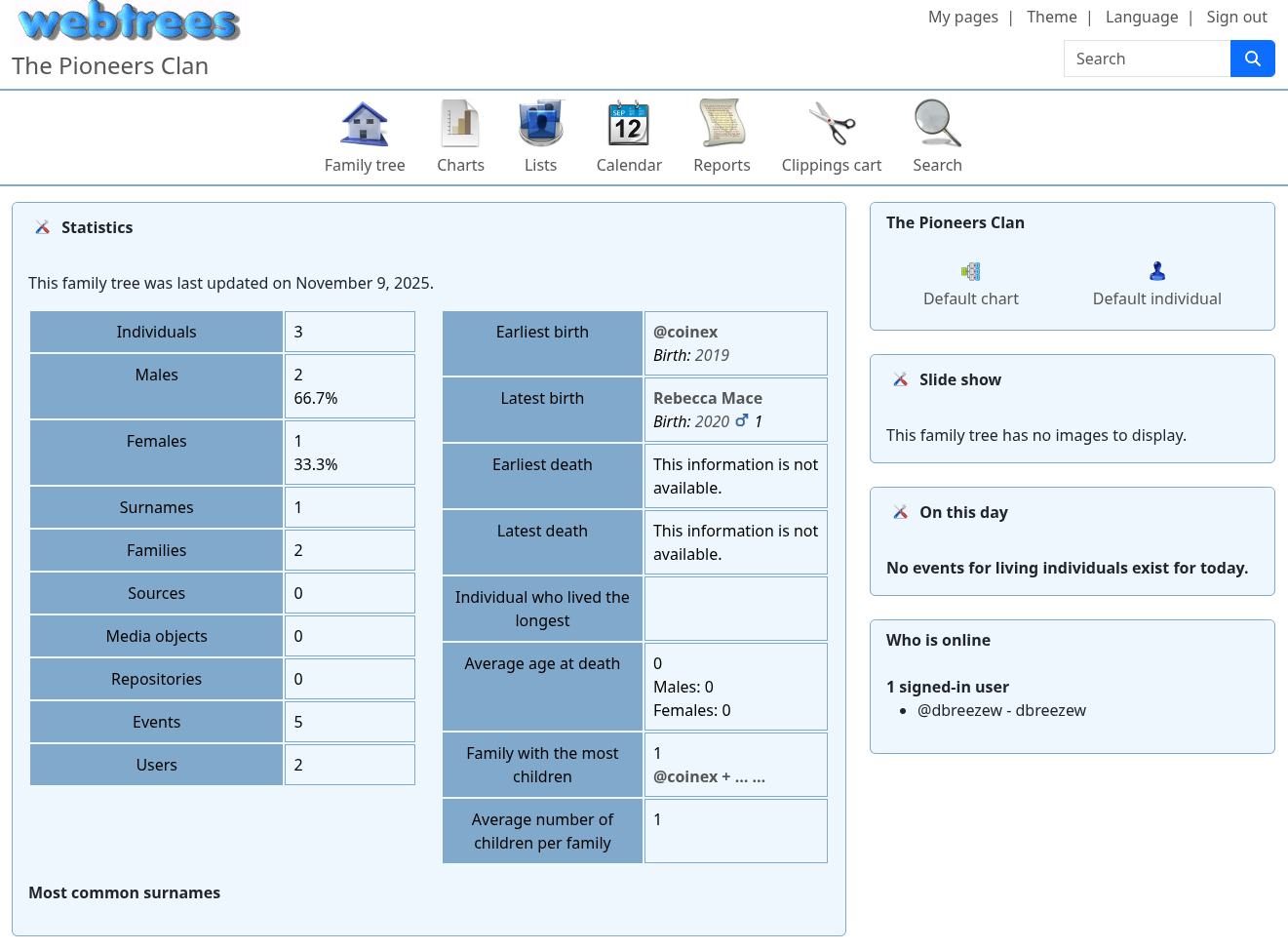The height and width of the screenshot is (951, 1288).
Task: Click the webtrees logo
Action: point(129,21)
